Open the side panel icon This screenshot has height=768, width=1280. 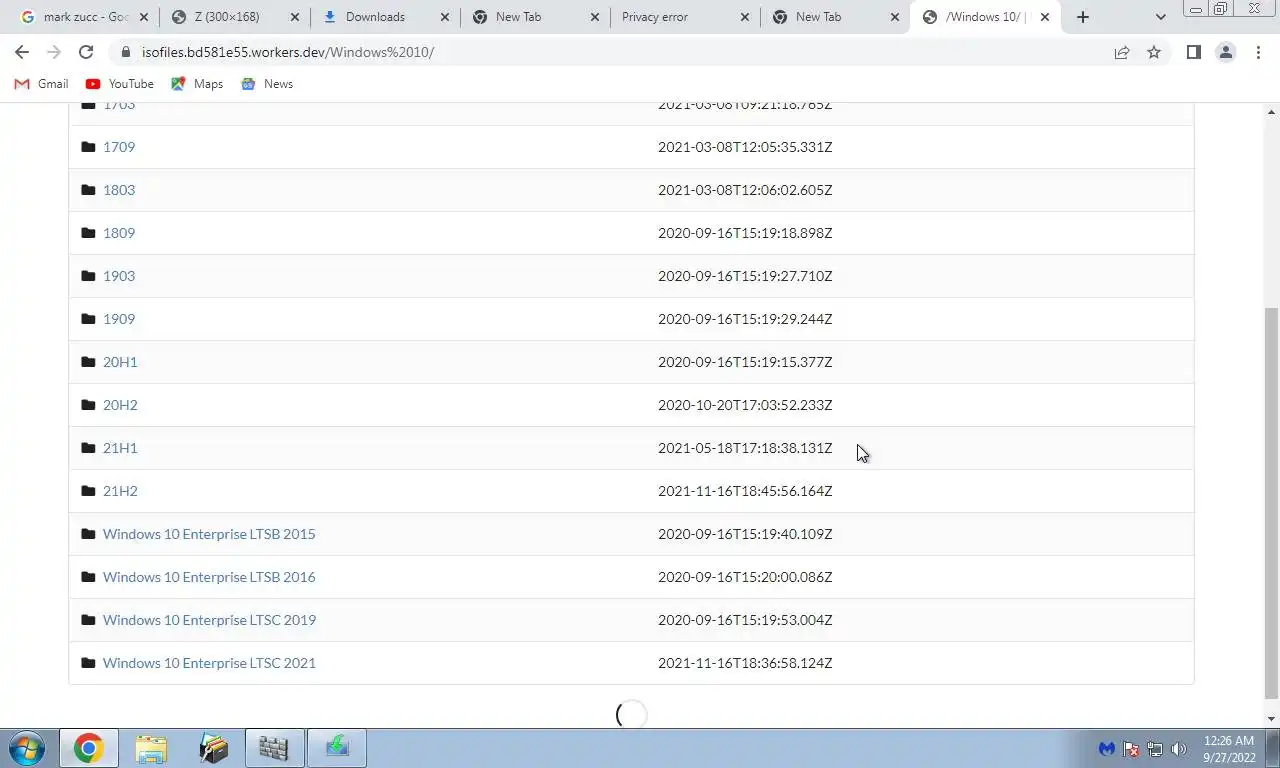click(x=1193, y=52)
